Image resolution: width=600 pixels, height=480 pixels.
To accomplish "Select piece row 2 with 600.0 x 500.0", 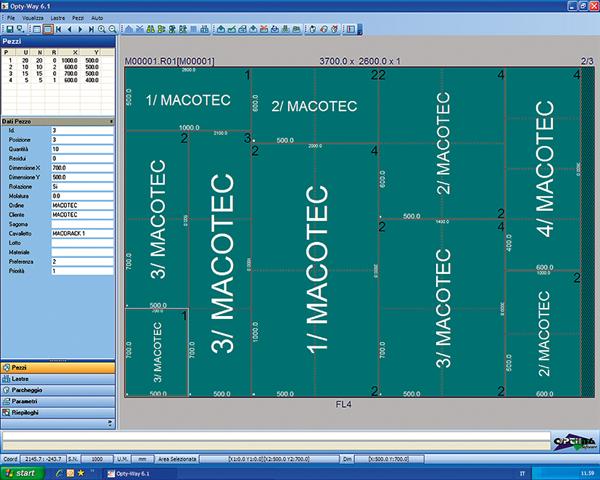I will point(58,67).
